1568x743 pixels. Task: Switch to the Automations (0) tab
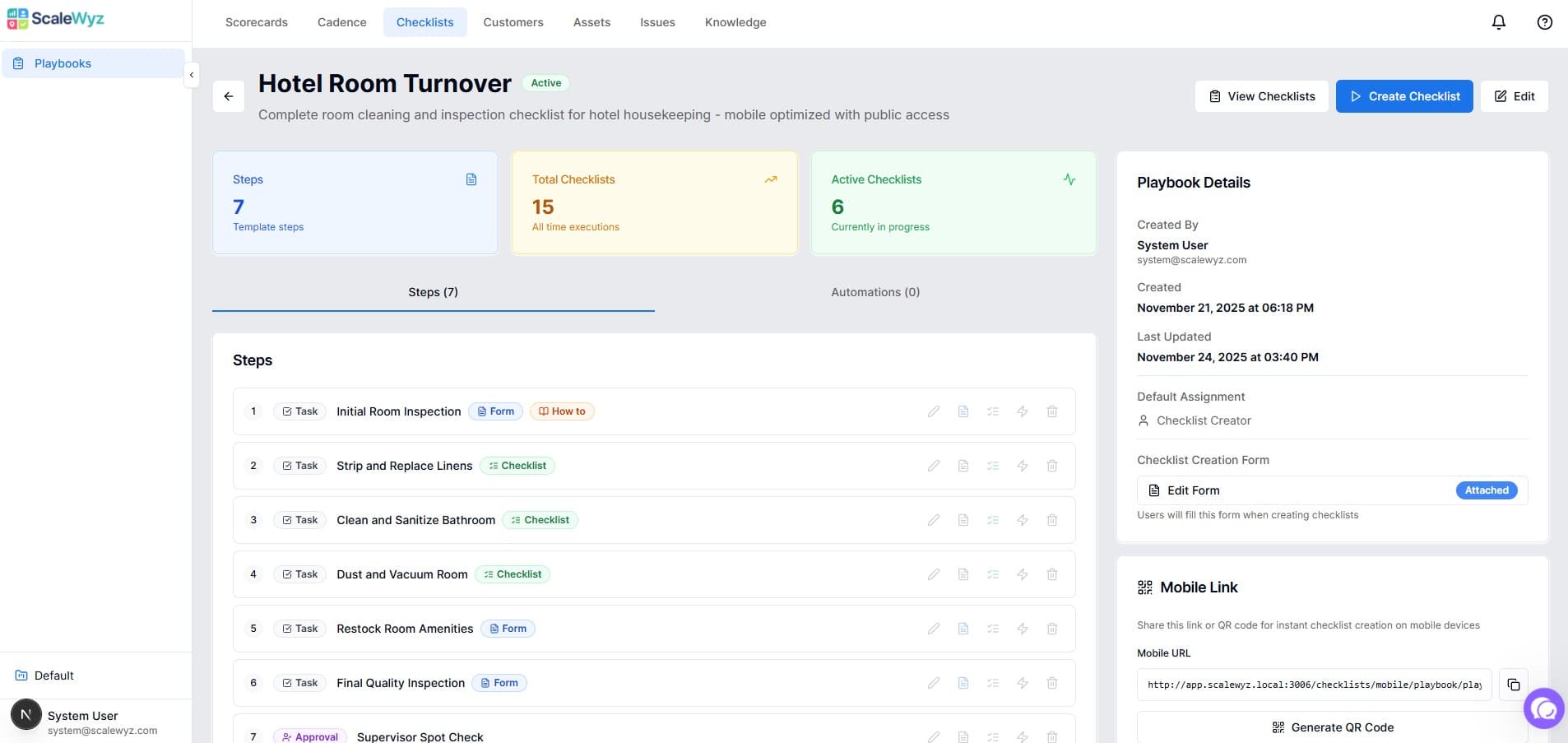pyautogui.click(x=874, y=292)
